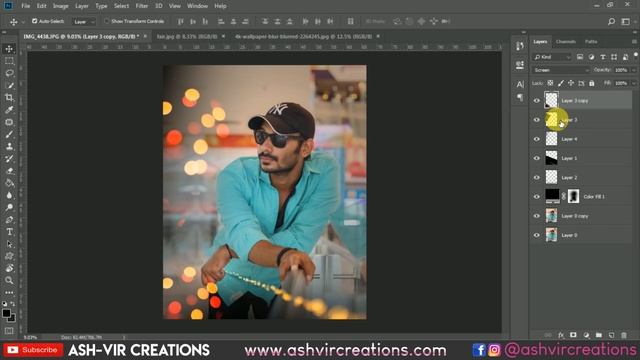Select the Brush tool
Screen dimensions: 640x360
coord(9,134)
